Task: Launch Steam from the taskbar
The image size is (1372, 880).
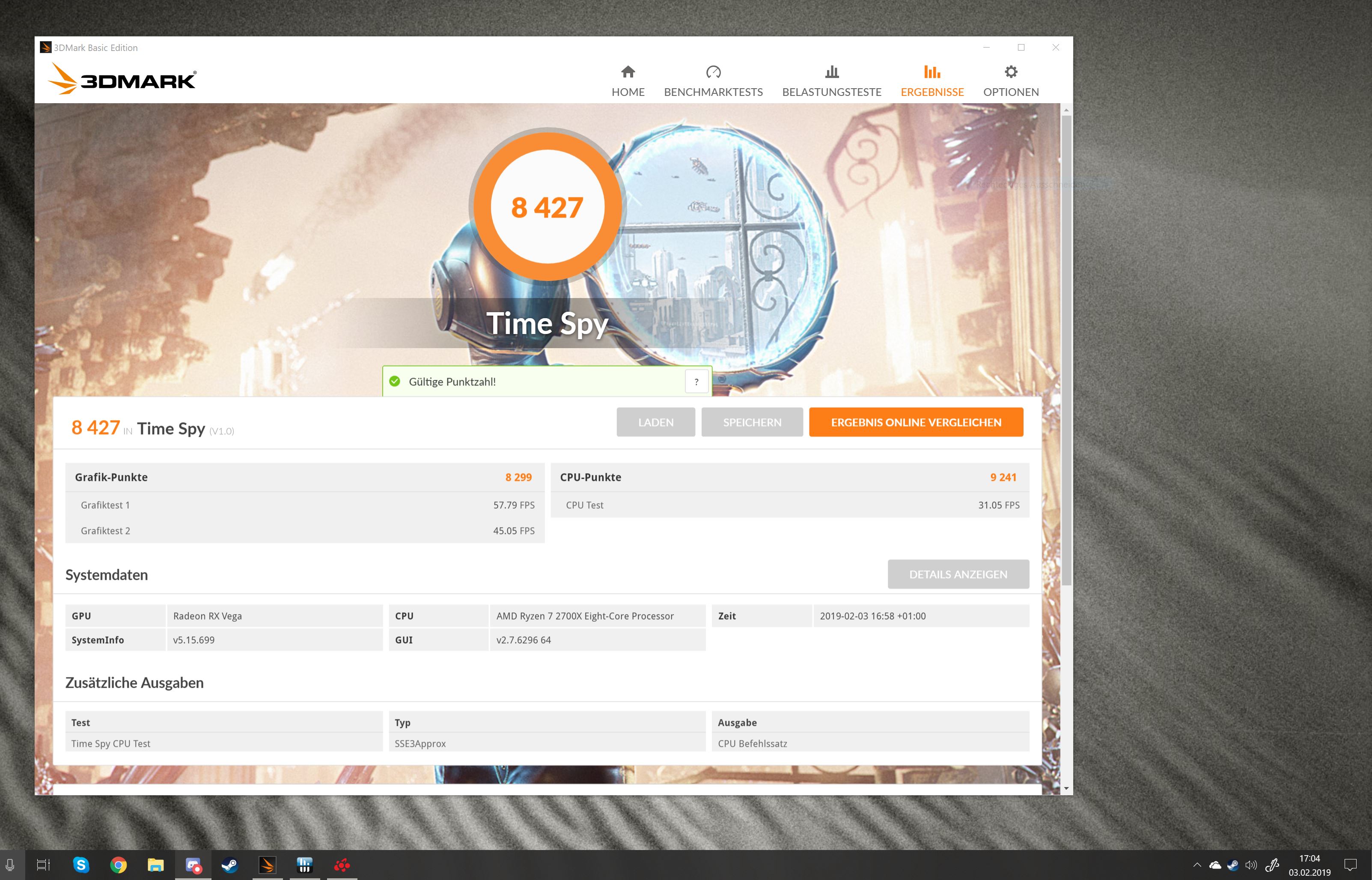Action: [229, 865]
